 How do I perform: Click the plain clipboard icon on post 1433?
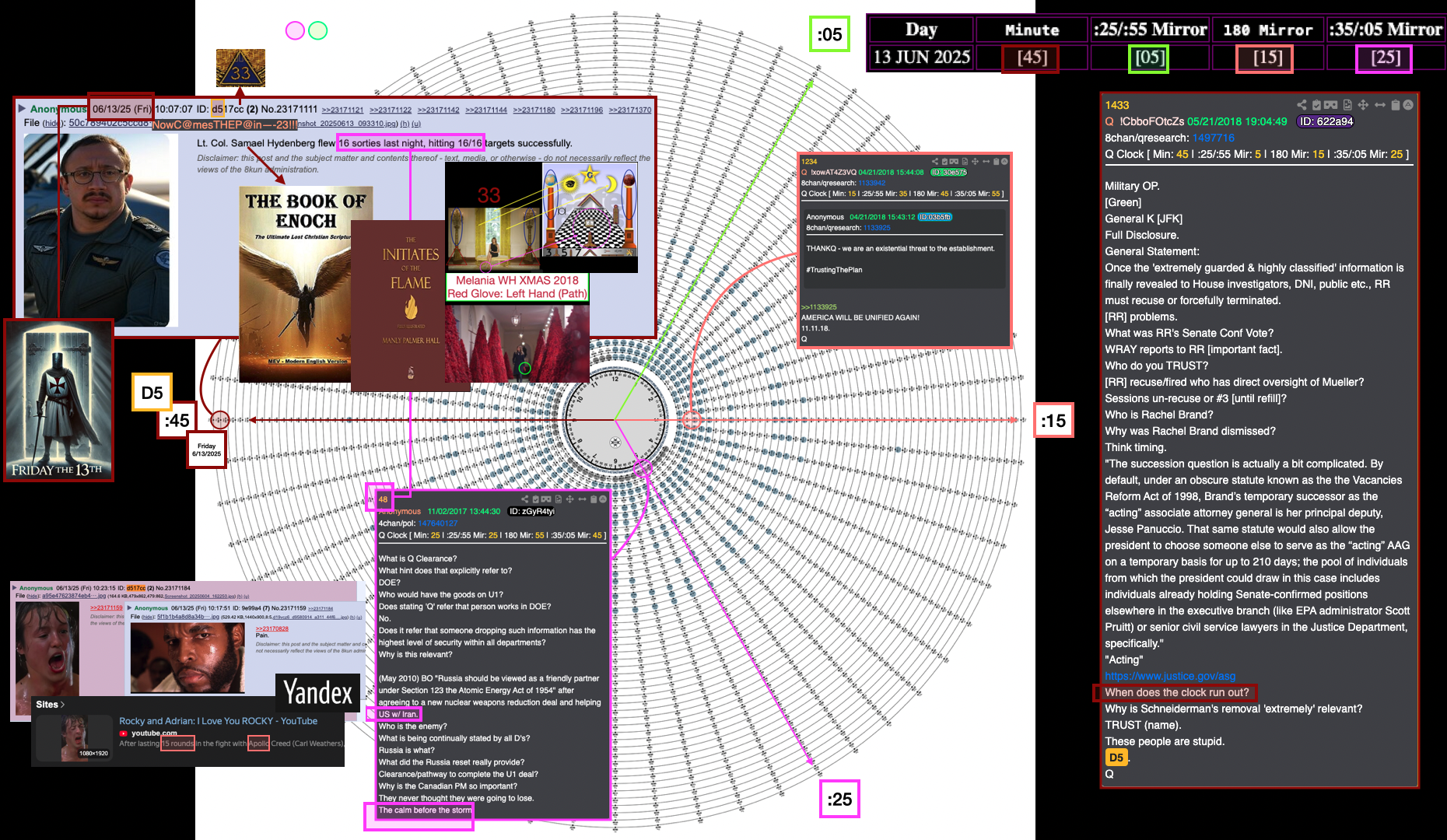(x=1396, y=105)
